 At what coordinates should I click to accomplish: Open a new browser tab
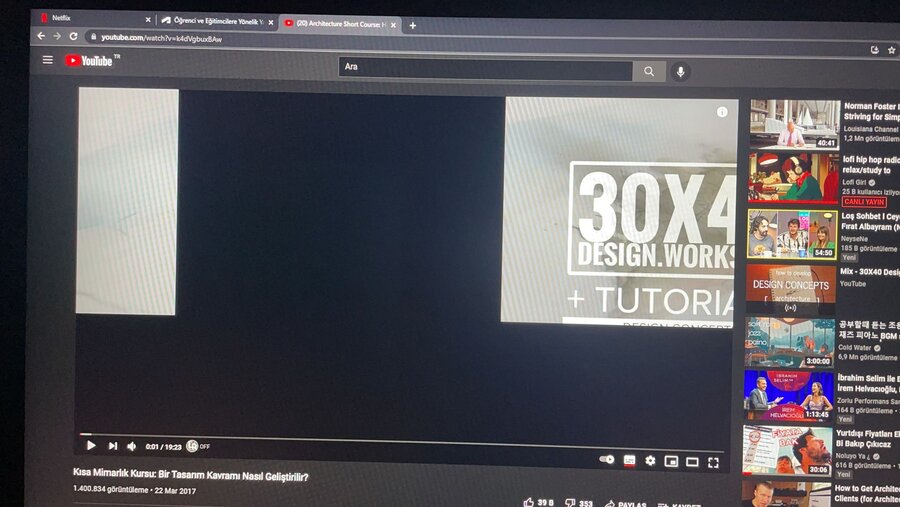pyautogui.click(x=413, y=25)
